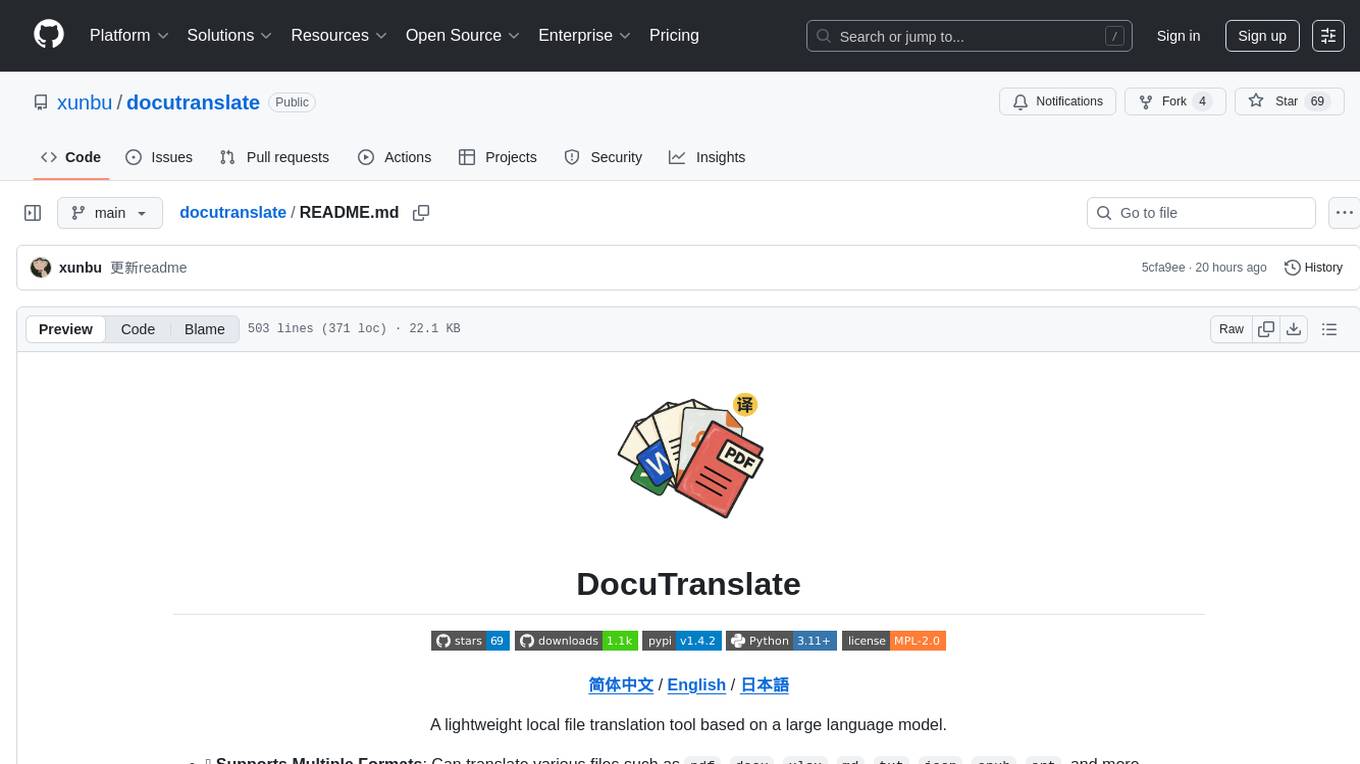Open the README outline list
Screen dimensions: 1360x764
[1329, 329]
